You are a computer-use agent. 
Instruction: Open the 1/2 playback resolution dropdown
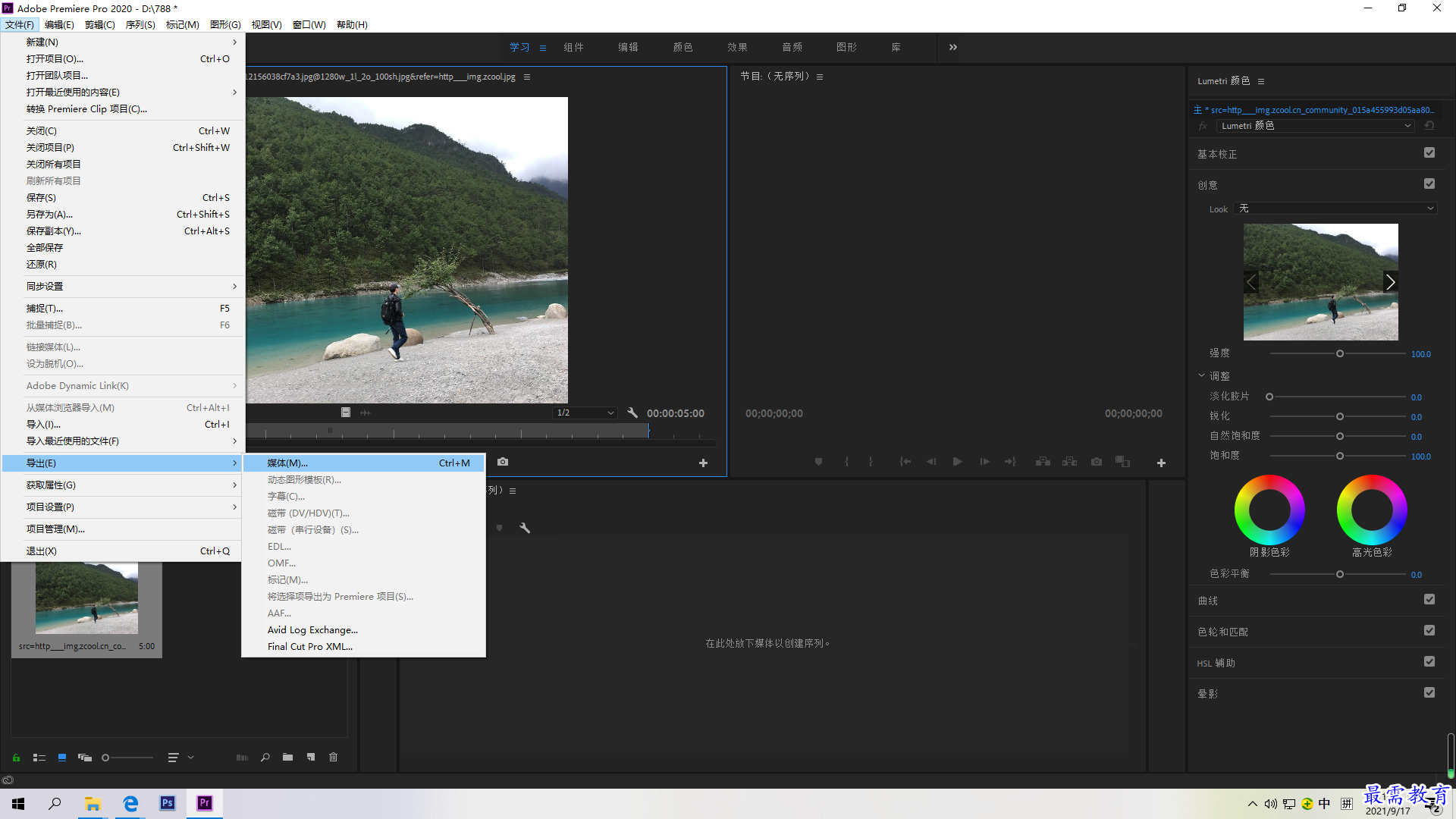585,413
